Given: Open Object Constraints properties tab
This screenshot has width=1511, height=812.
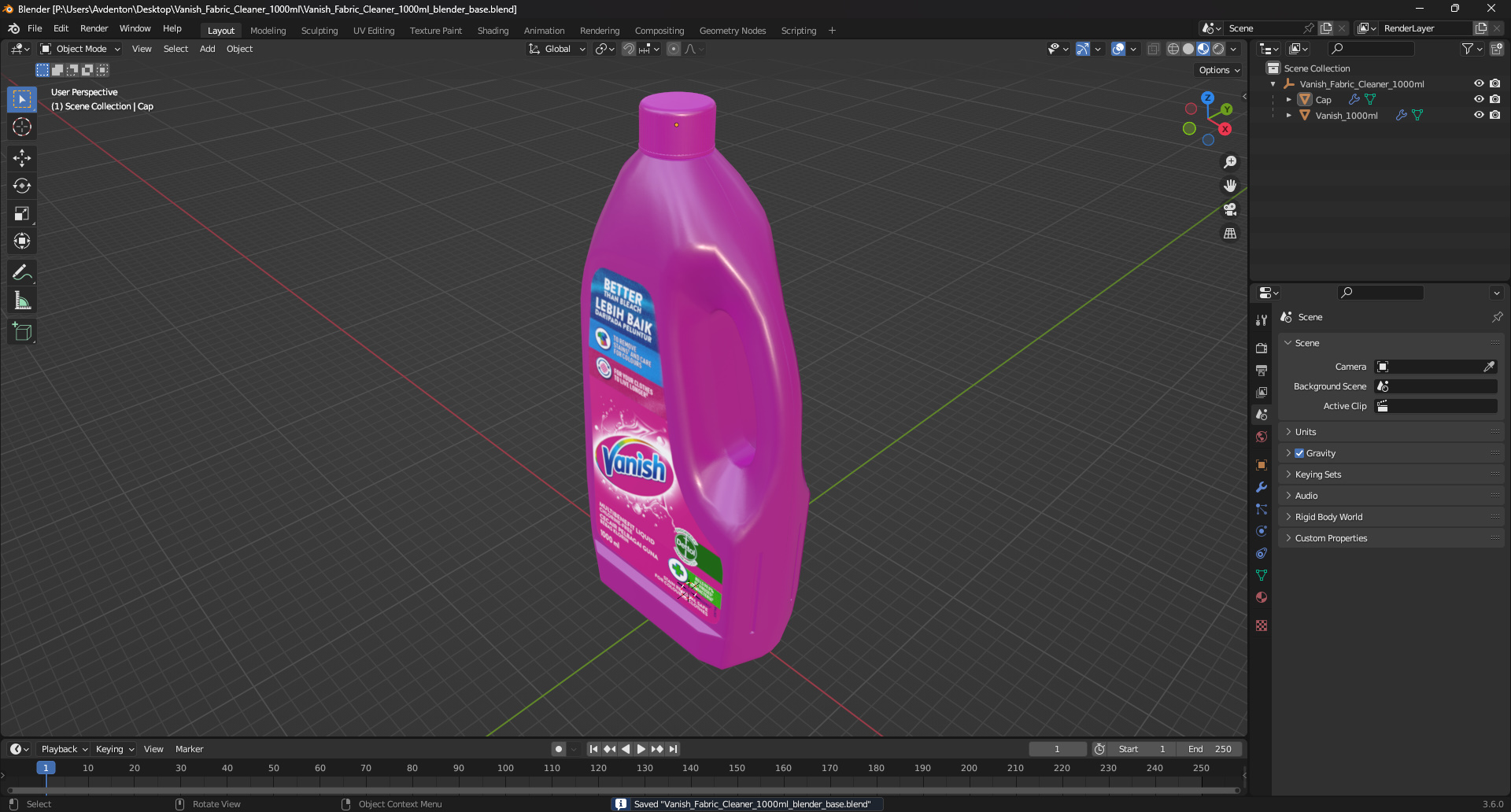Looking at the screenshot, I should 1262,553.
